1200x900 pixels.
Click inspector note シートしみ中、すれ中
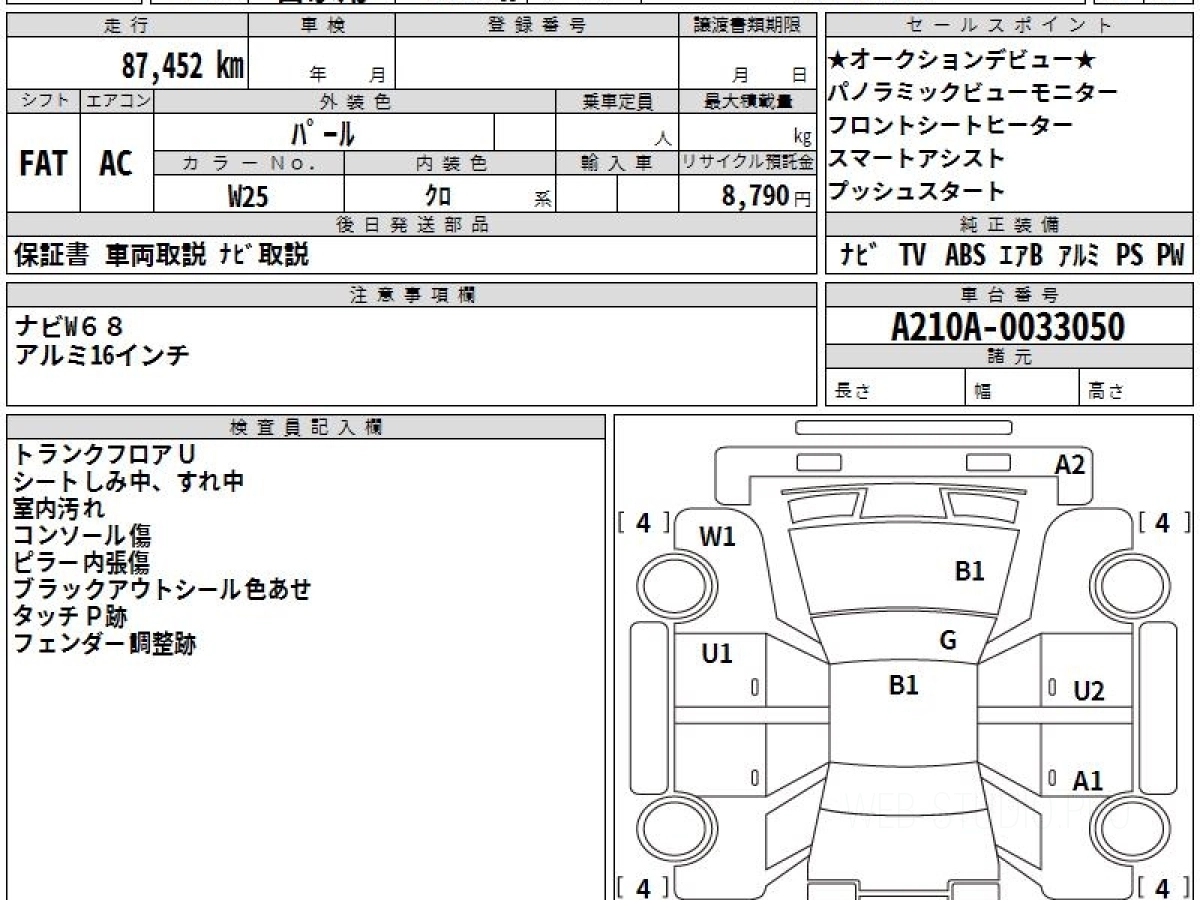tap(129, 482)
